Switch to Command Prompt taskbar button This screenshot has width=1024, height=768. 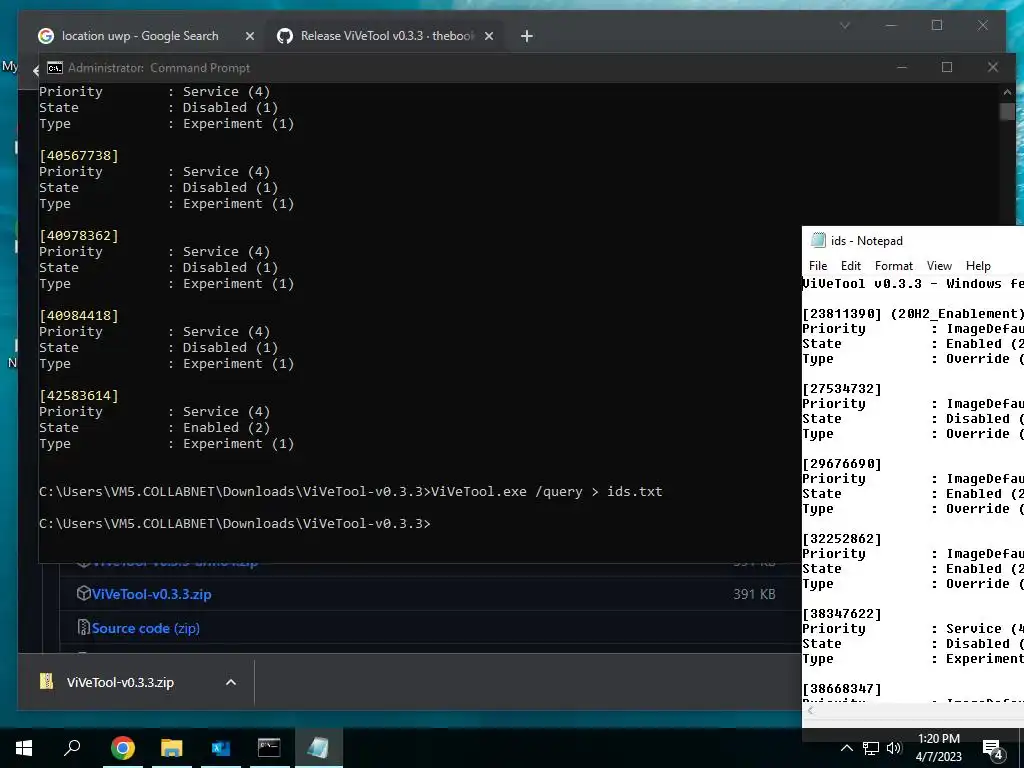click(x=269, y=748)
